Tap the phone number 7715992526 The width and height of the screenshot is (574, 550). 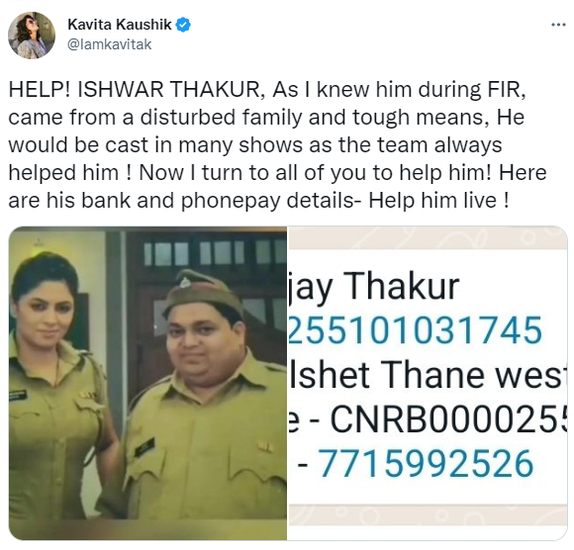pyautogui.click(x=426, y=464)
